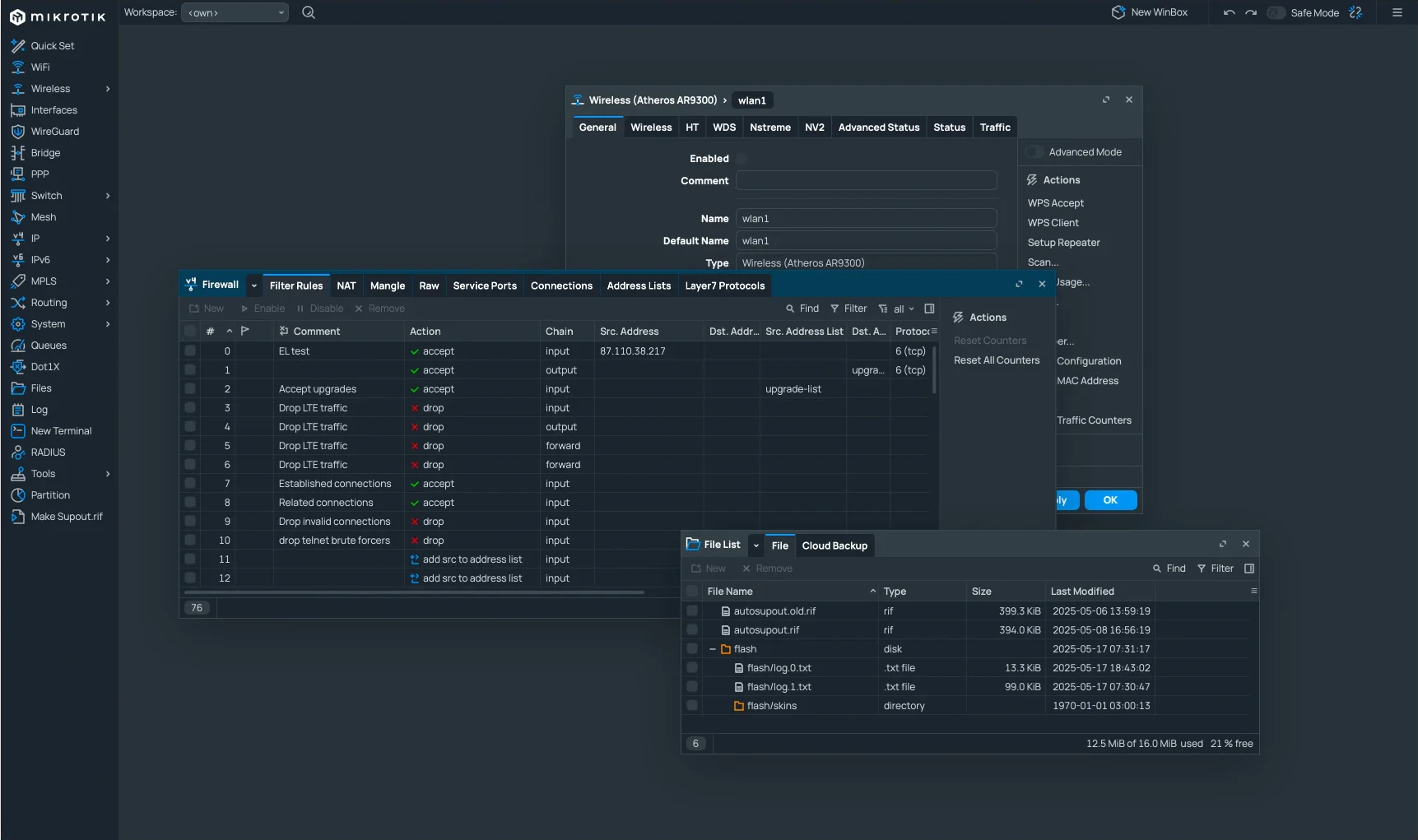The height and width of the screenshot is (840, 1418).
Task: Open the Workspace dropdown
Action: click(x=235, y=12)
